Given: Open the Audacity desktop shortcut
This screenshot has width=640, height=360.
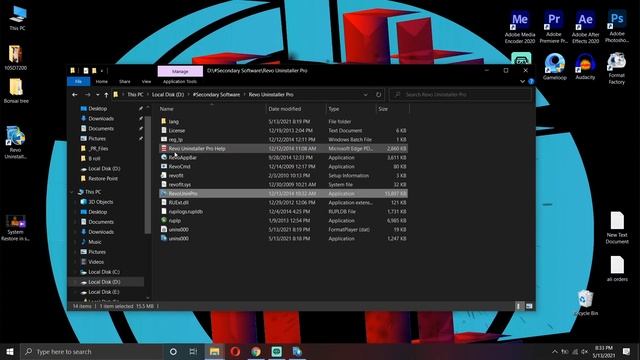Looking at the screenshot, I should tap(585, 67).
